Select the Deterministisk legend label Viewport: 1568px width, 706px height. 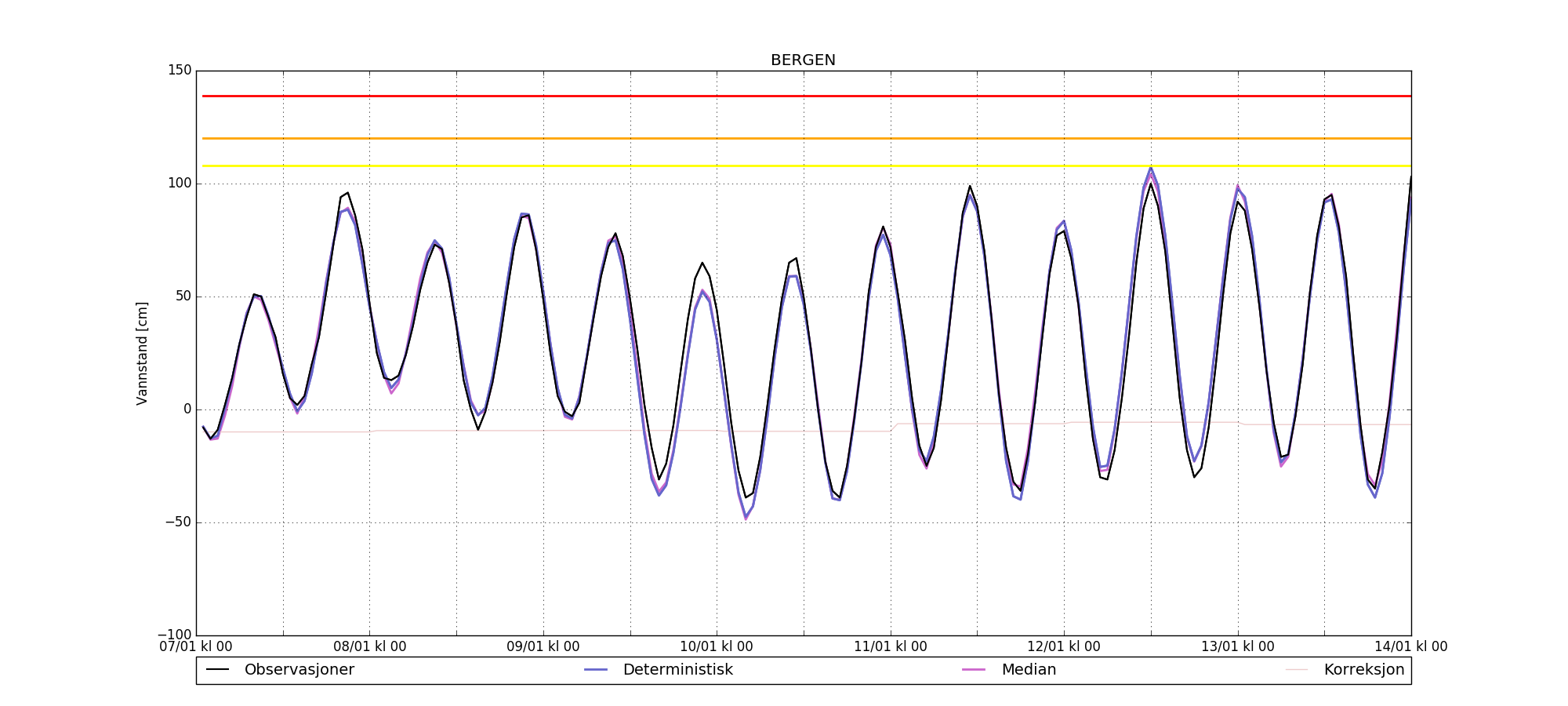click(x=678, y=670)
